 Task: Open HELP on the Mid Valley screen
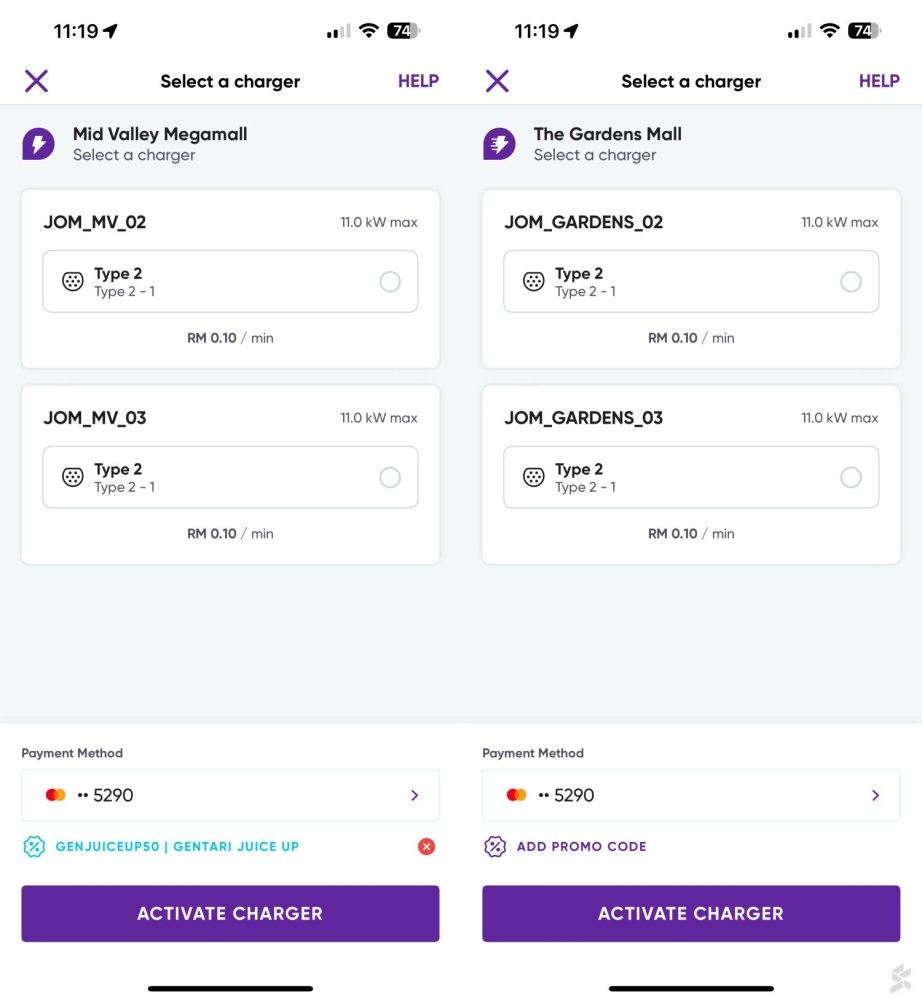coord(418,81)
